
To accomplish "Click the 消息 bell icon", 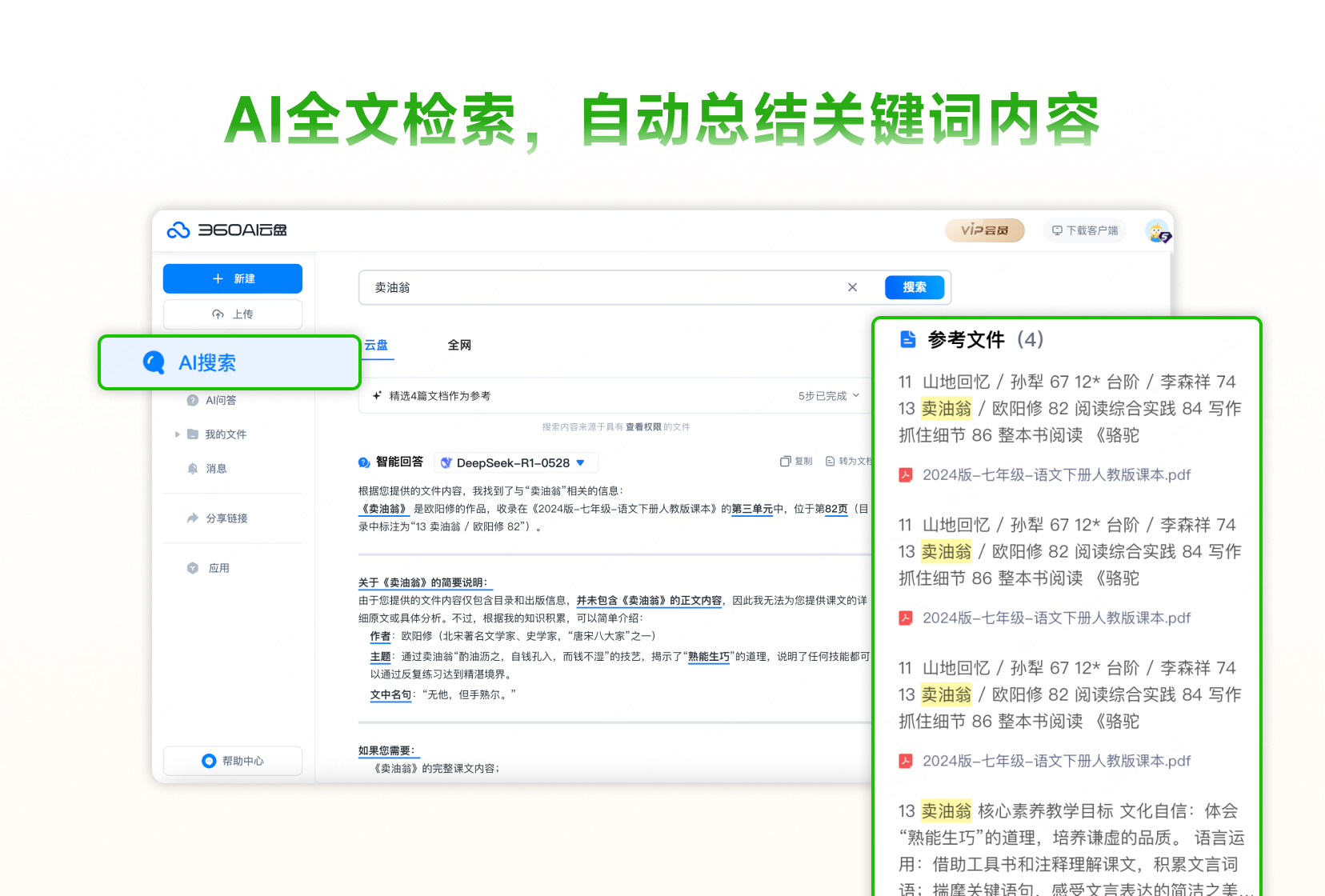I will coord(193,469).
